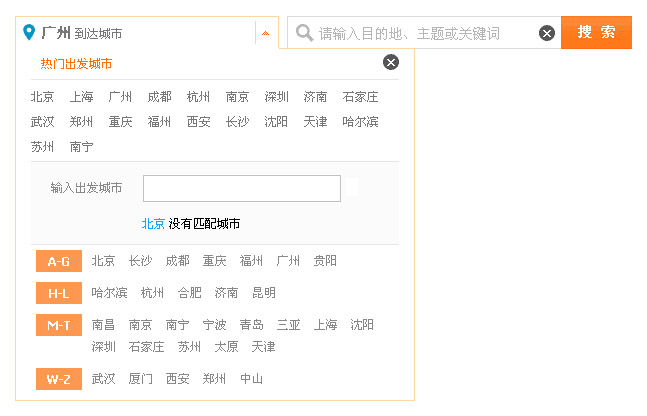Pick 昆明 from the H-L row
The height and width of the screenshot is (416, 647).
pyautogui.click(x=264, y=293)
